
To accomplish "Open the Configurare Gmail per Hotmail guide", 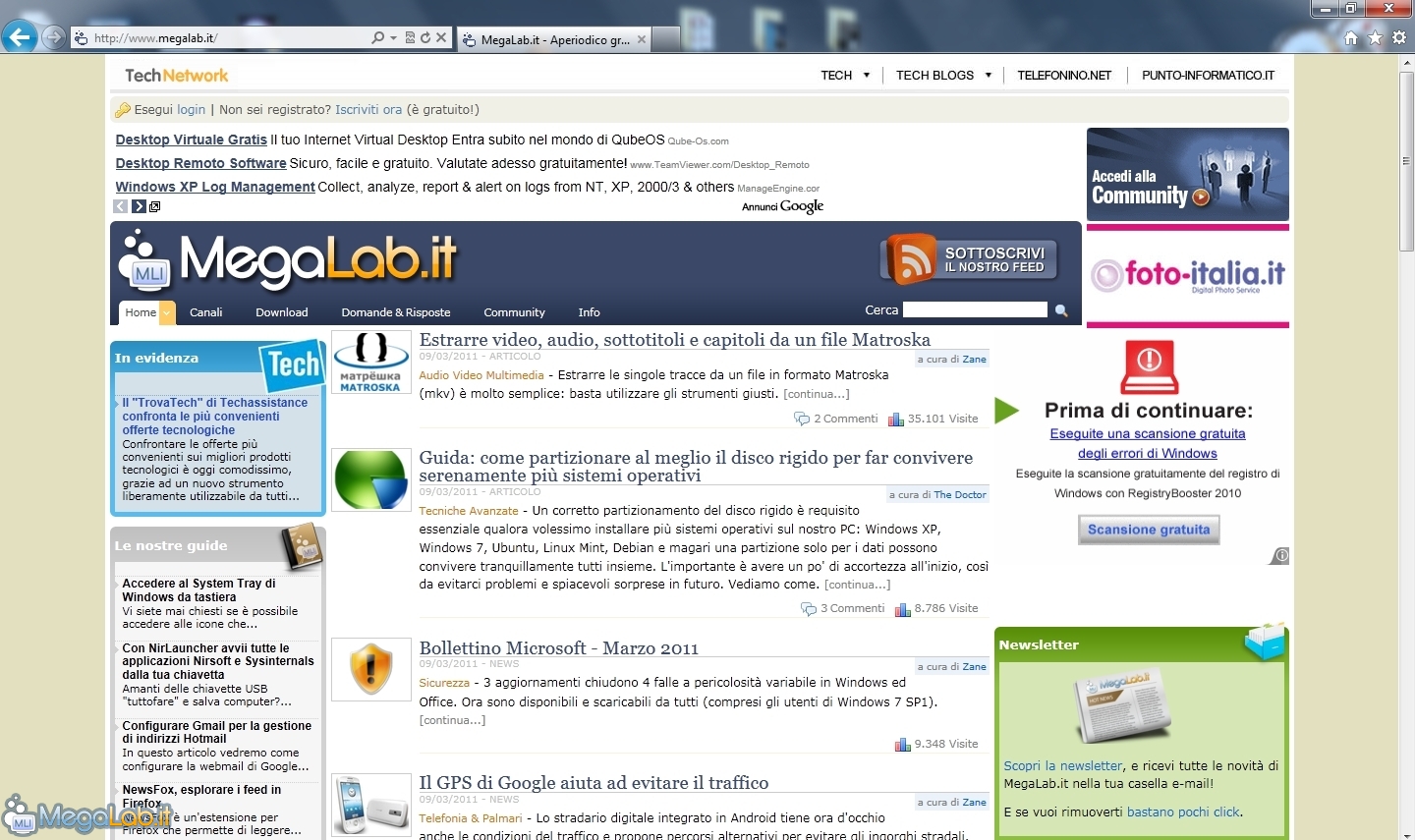I will 217,732.
